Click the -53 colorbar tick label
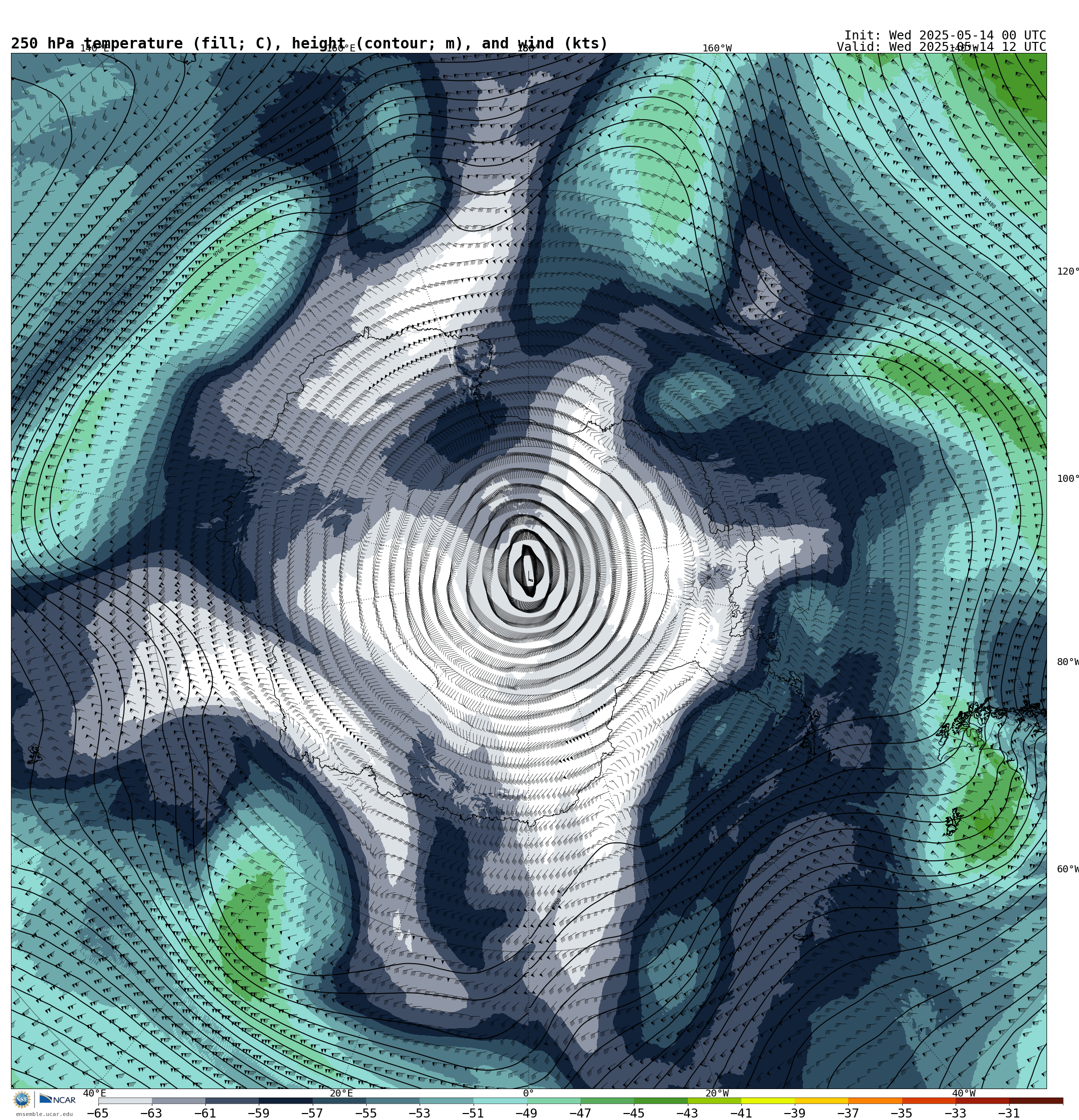The height and width of the screenshot is (1120, 1079). pos(419,1113)
